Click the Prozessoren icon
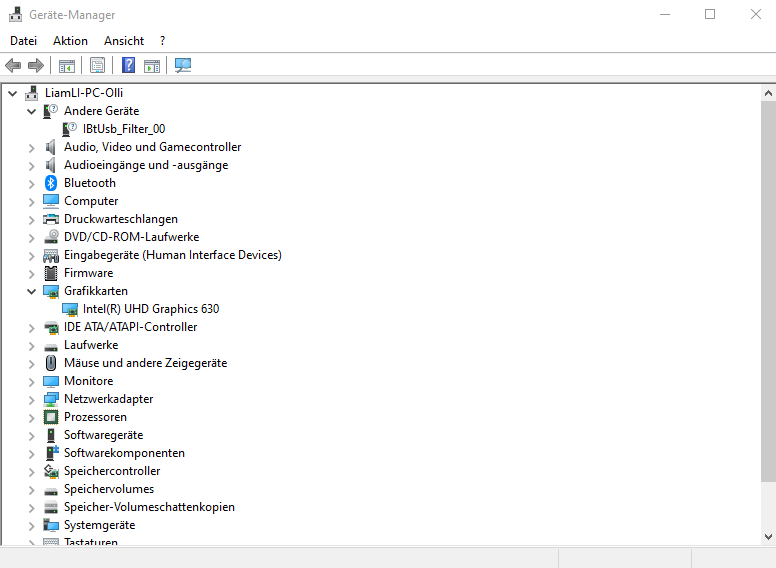This screenshot has width=776, height=568. pos(51,417)
